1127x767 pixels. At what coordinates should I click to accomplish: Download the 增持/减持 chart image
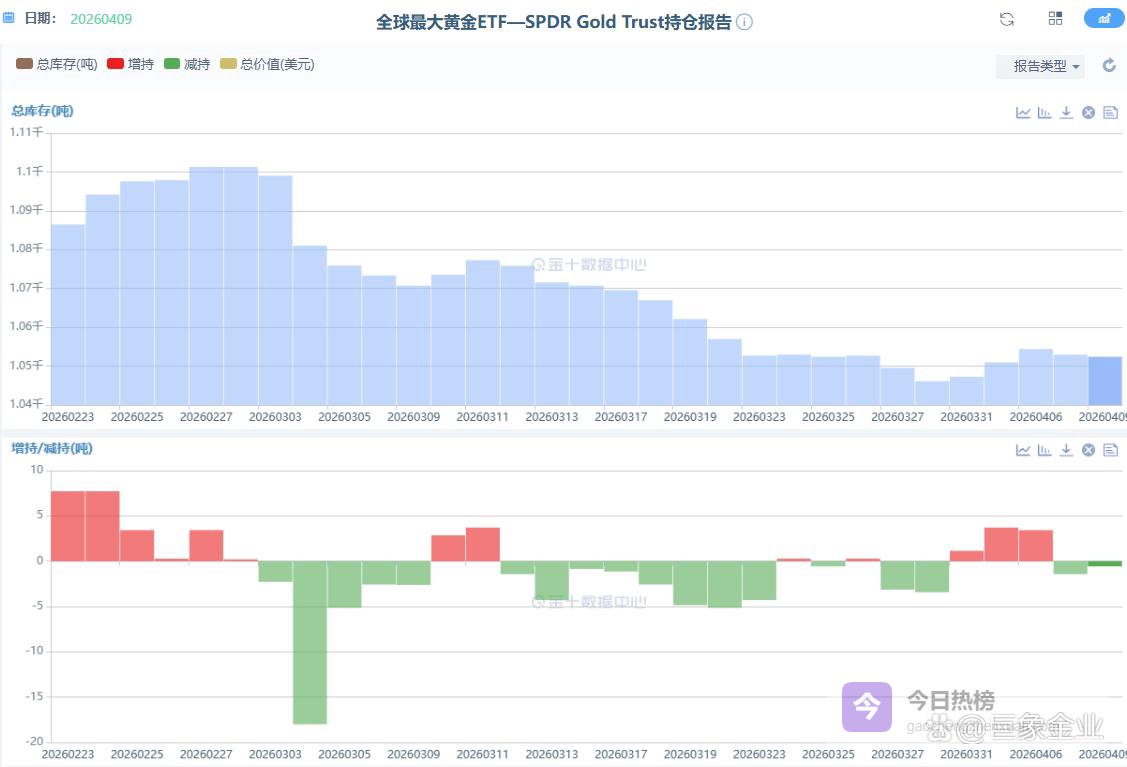pyautogui.click(x=1067, y=450)
